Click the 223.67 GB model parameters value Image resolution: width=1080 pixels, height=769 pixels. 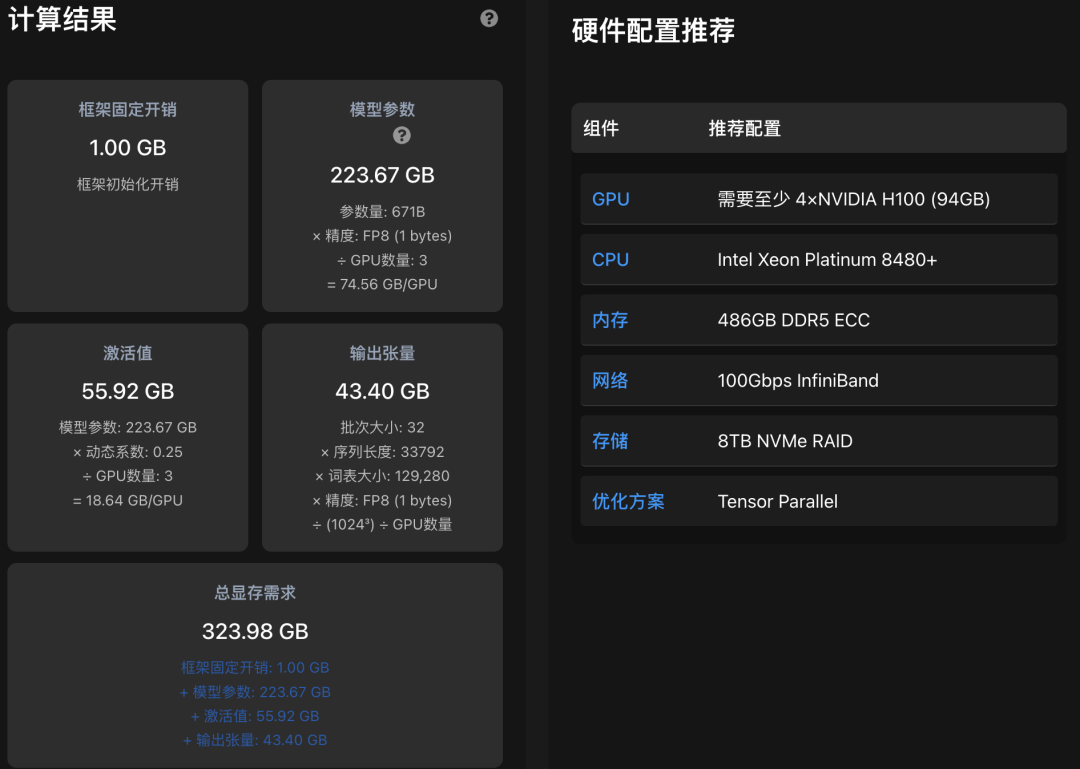(382, 175)
